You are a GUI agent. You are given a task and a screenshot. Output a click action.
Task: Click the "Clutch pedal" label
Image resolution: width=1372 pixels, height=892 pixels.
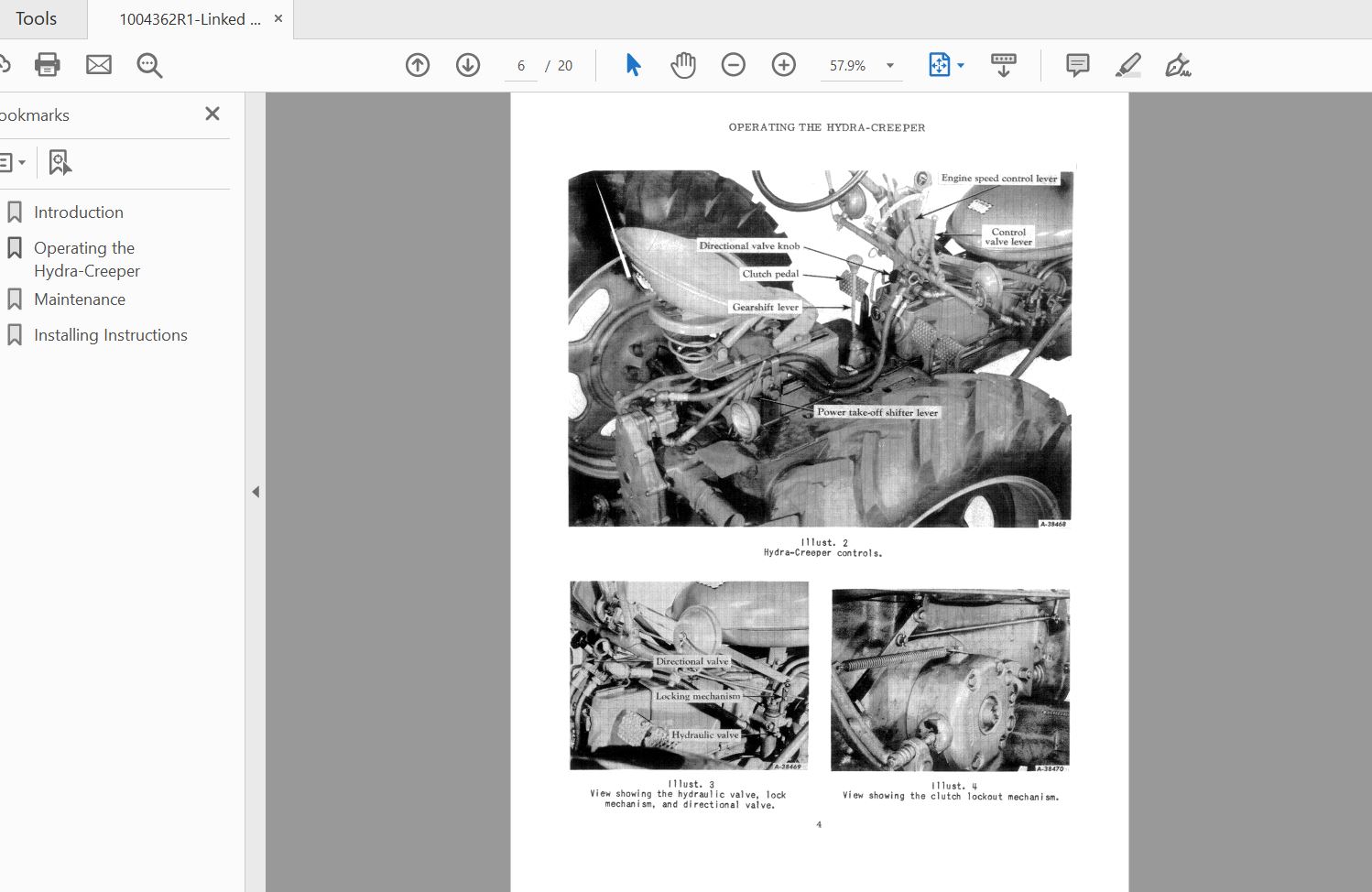point(770,274)
